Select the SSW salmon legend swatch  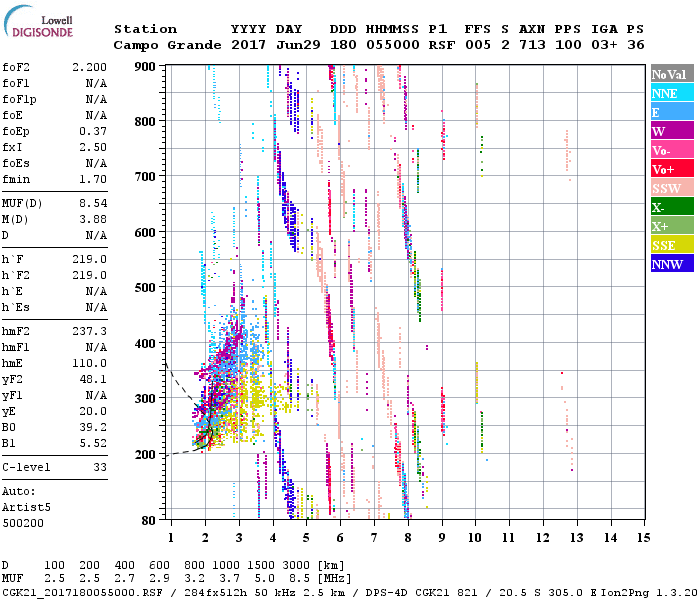[672, 188]
